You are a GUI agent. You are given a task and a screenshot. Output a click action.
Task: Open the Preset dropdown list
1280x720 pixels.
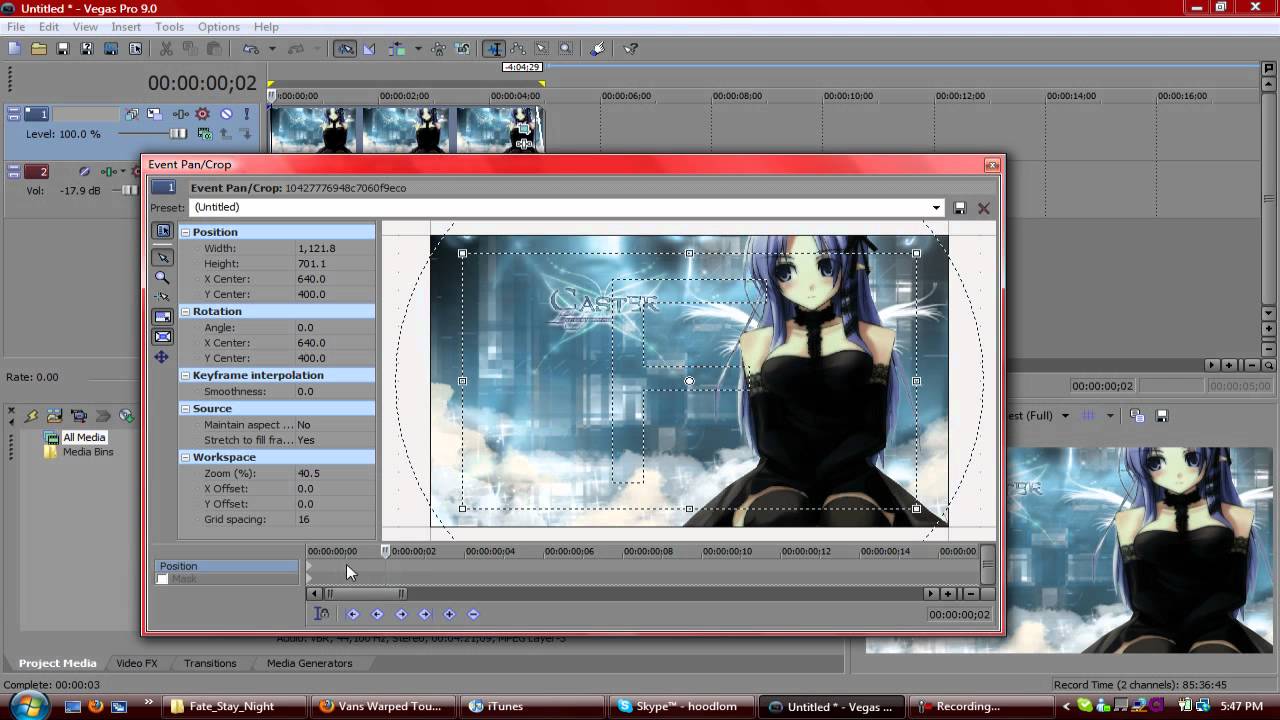[936, 208]
